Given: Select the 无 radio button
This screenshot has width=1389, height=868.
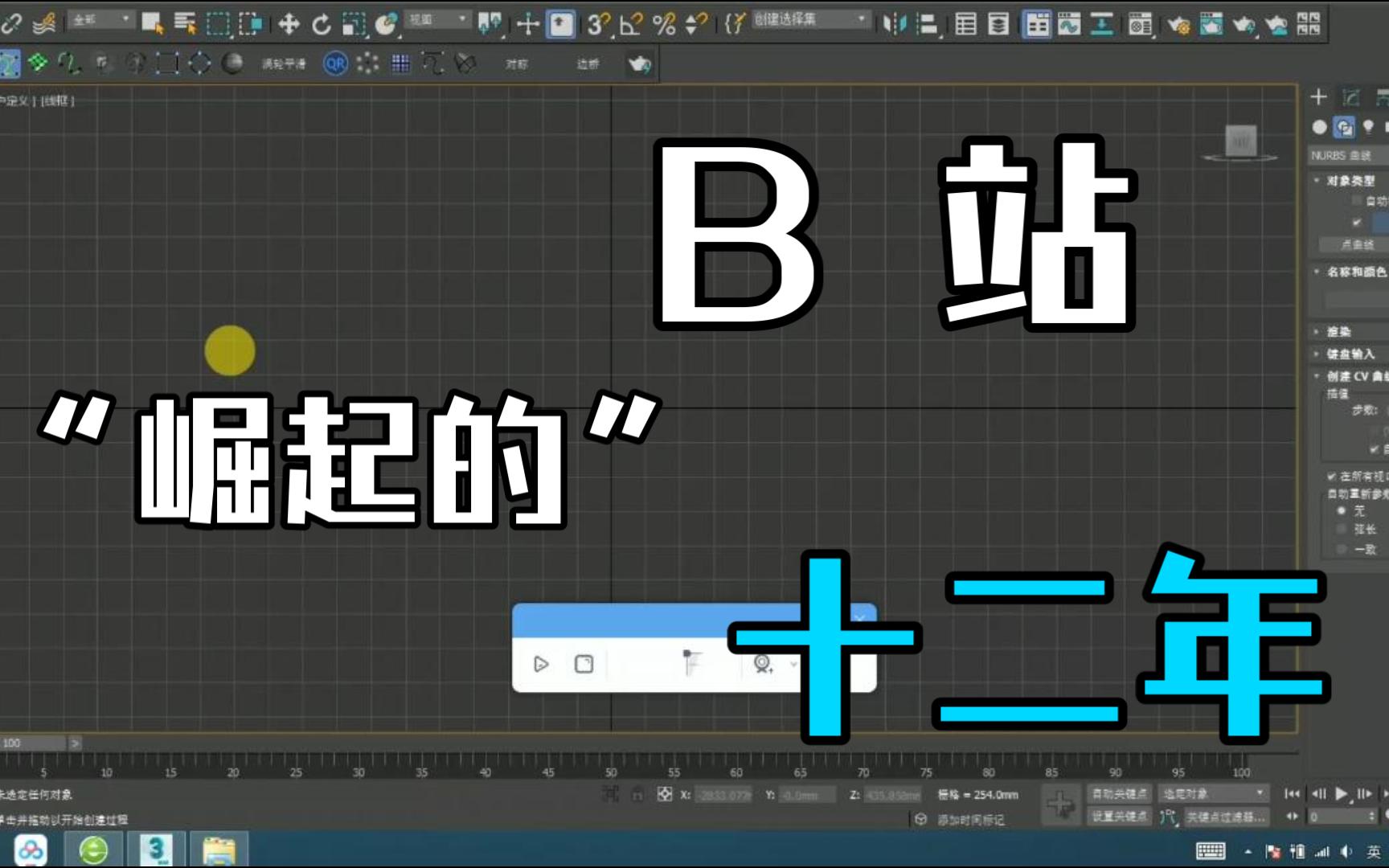Looking at the screenshot, I should (1342, 510).
